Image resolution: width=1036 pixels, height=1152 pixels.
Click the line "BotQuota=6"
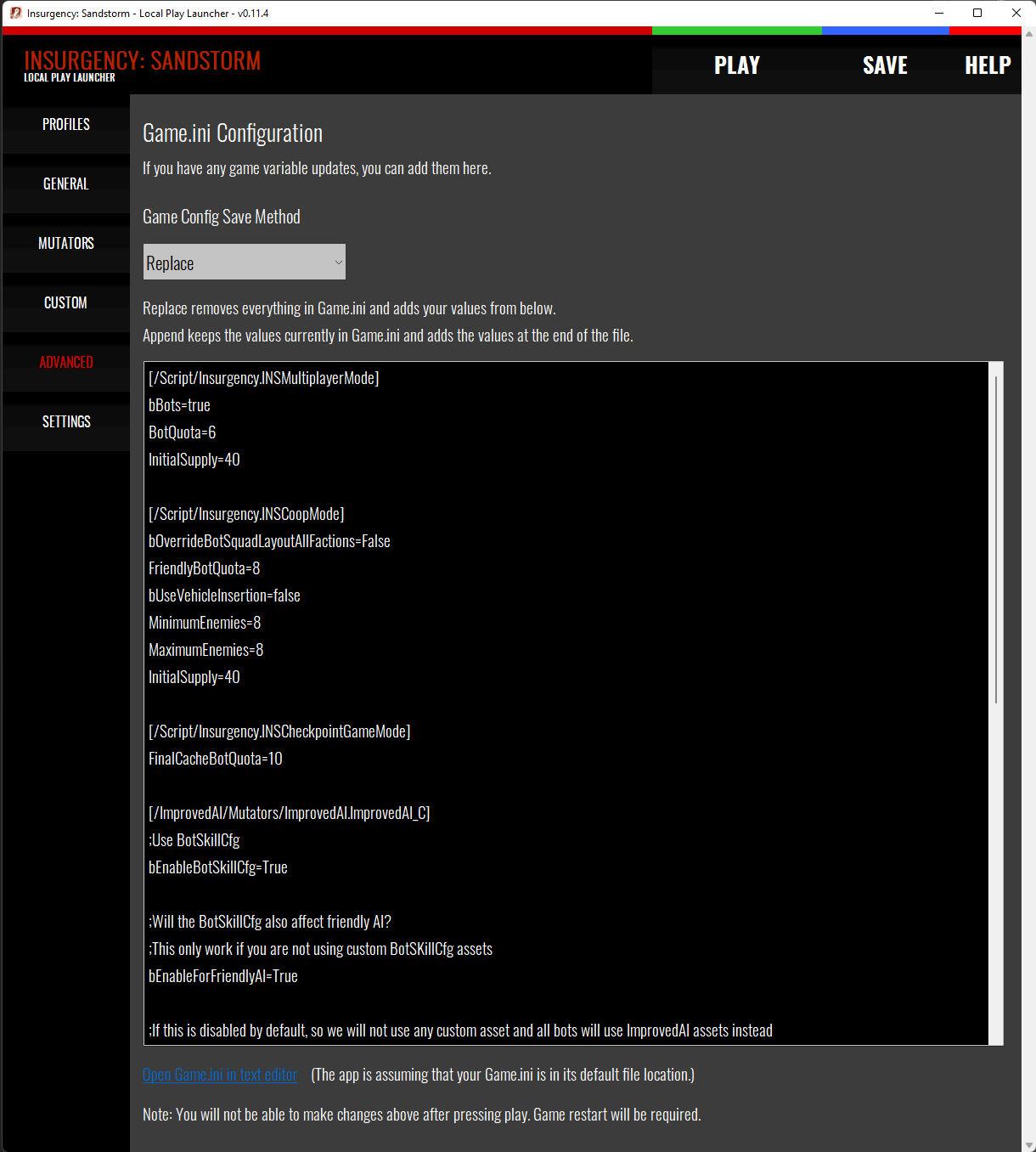coord(182,432)
